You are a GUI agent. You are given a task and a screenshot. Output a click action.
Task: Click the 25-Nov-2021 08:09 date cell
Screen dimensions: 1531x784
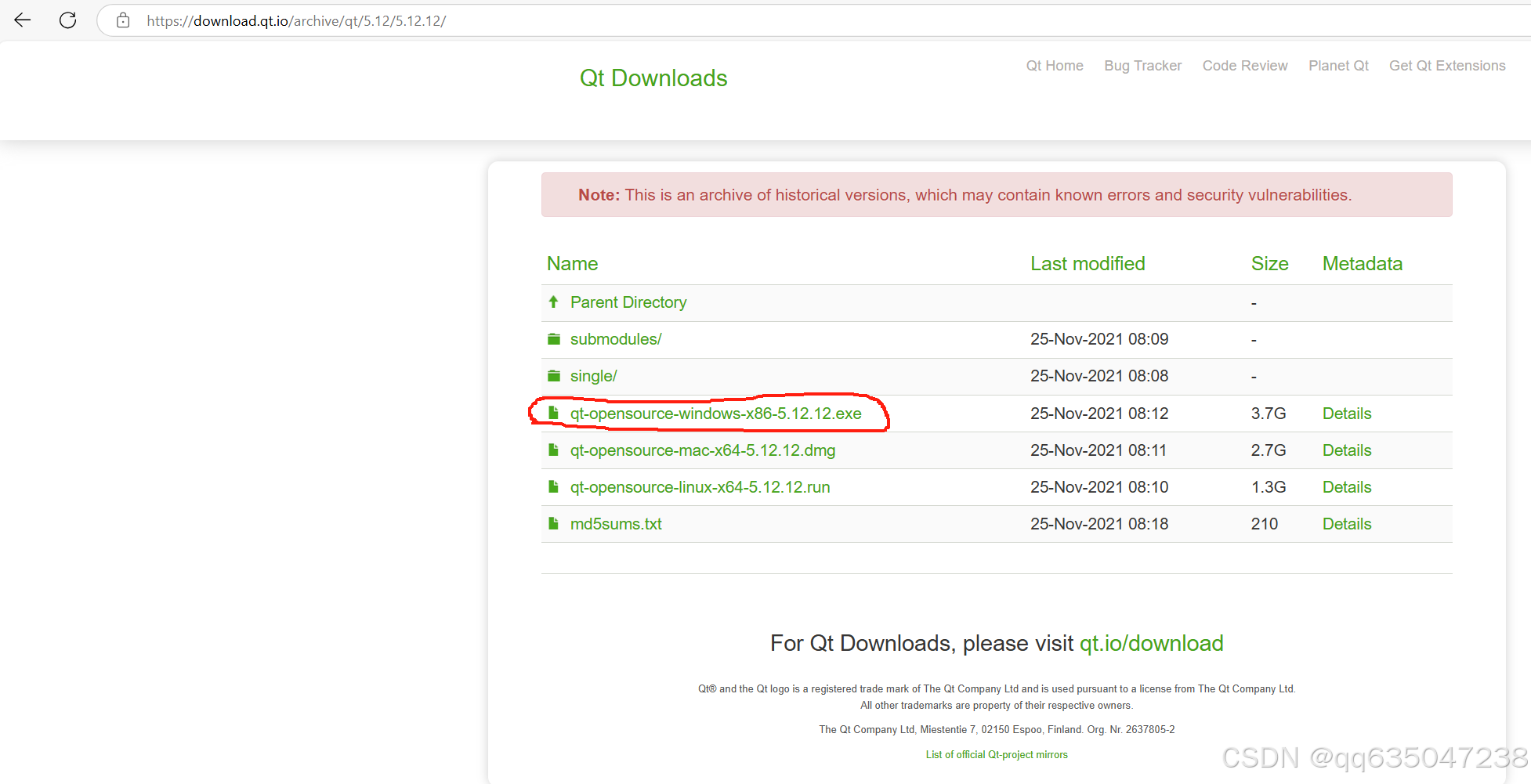pos(1099,339)
